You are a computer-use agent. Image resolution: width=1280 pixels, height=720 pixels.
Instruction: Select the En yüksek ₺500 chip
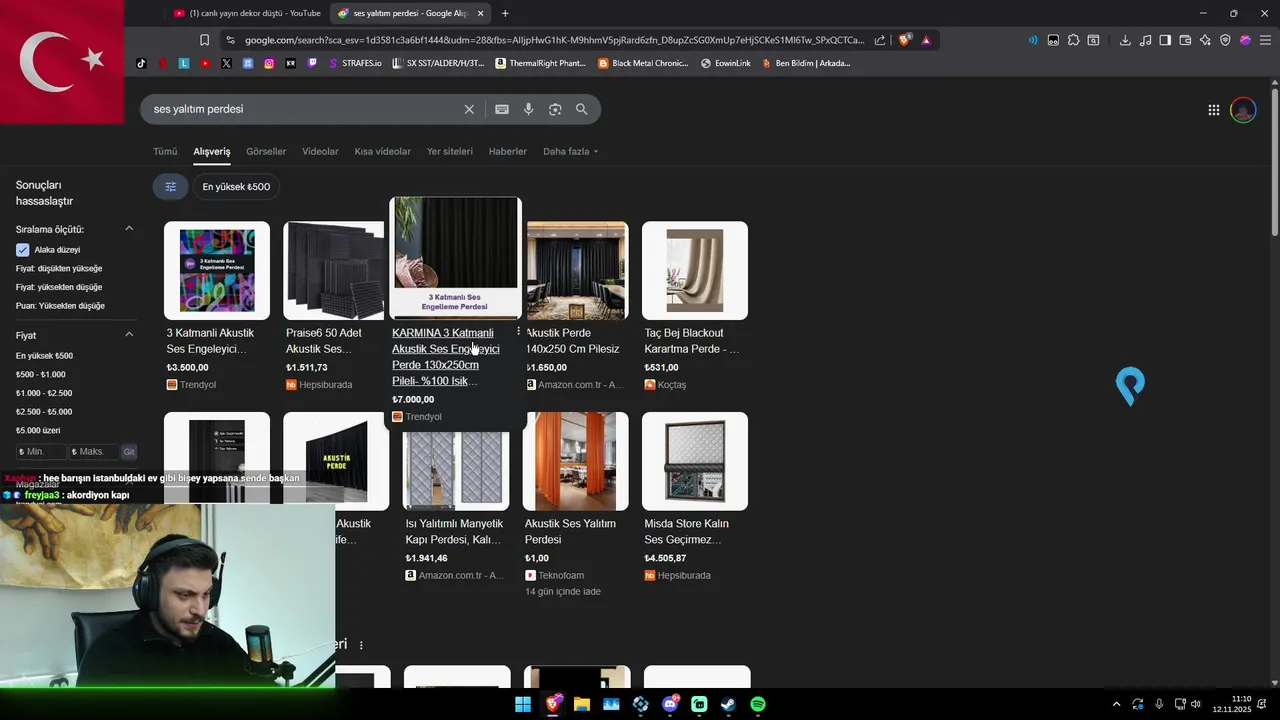click(236, 186)
